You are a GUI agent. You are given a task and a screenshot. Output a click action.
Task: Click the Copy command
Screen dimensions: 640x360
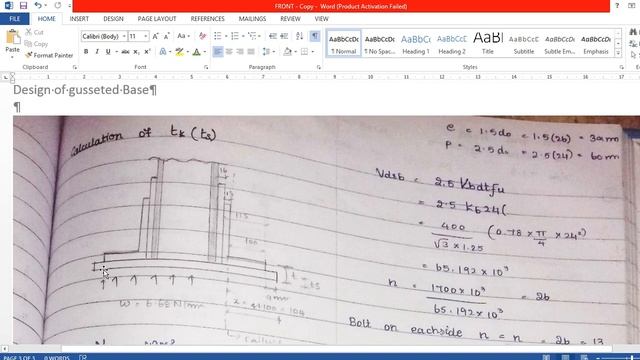pyautogui.click(x=36, y=44)
